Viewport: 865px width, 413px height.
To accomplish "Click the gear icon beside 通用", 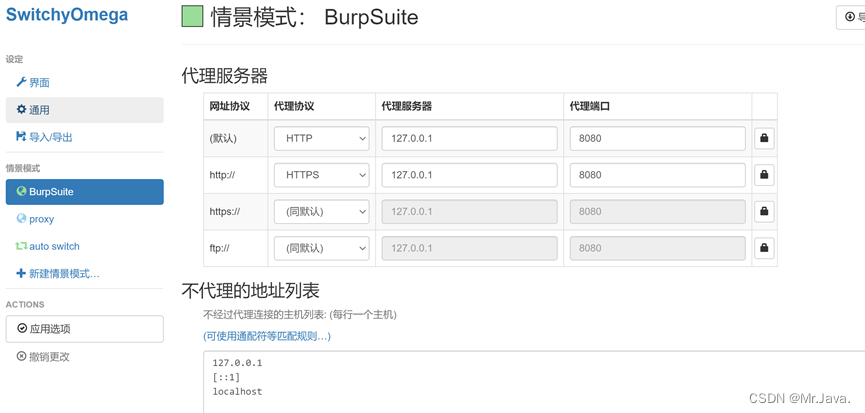I will [x=22, y=110].
